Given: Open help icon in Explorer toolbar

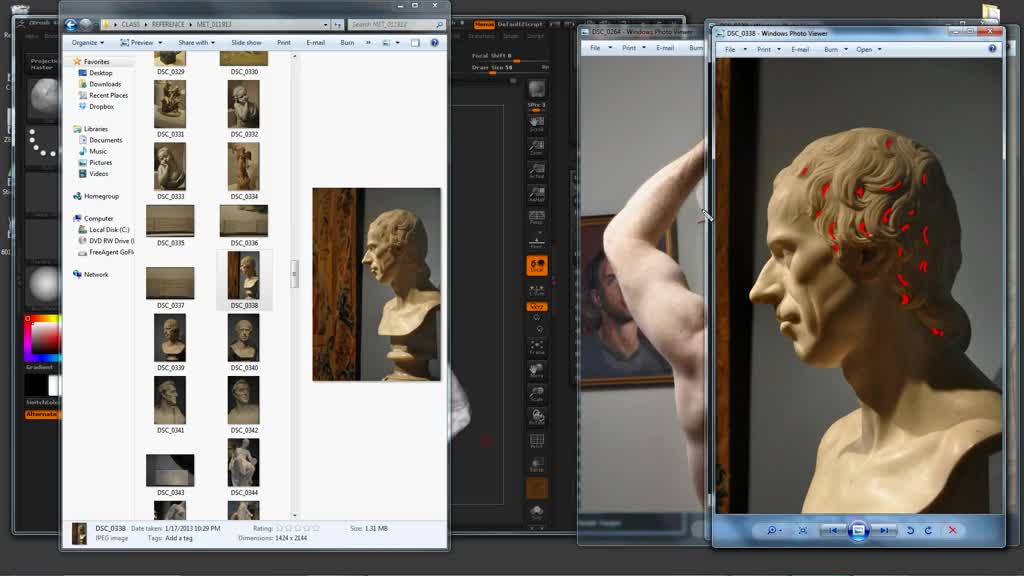Looking at the screenshot, I should [x=434, y=43].
